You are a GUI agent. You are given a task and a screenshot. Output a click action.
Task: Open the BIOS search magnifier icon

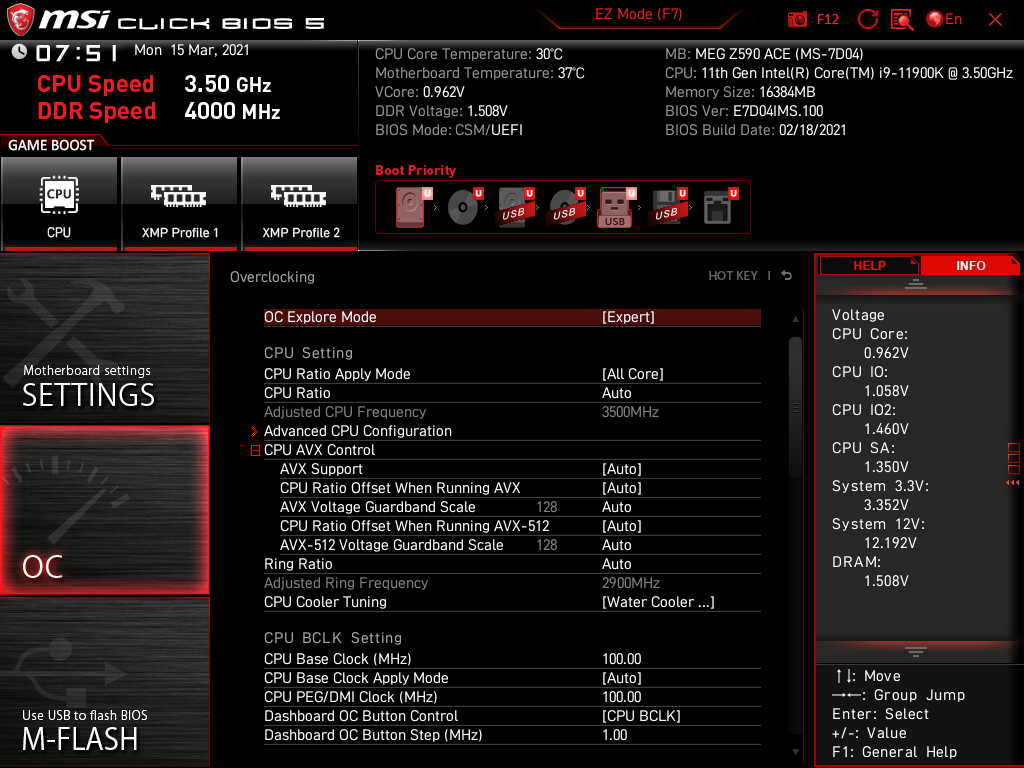point(902,20)
